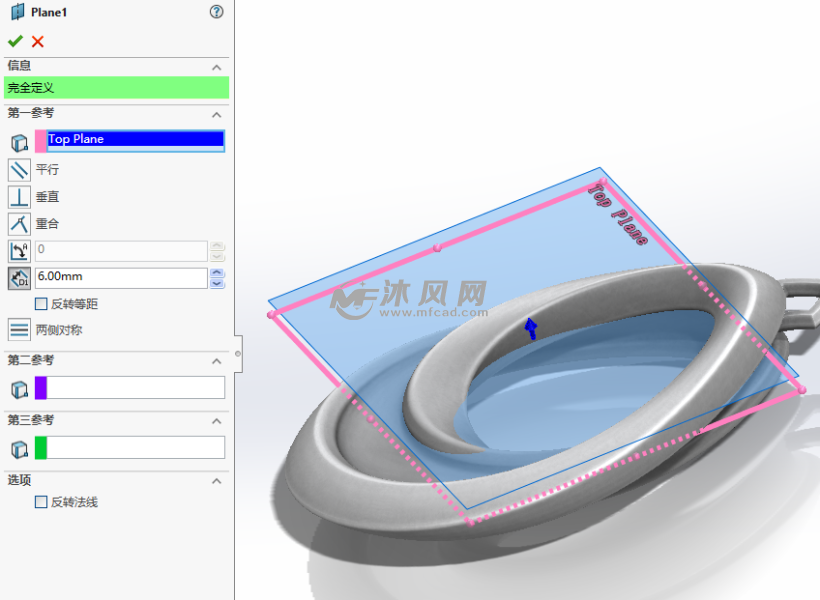Click the purple second reference color swatch

[41, 388]
